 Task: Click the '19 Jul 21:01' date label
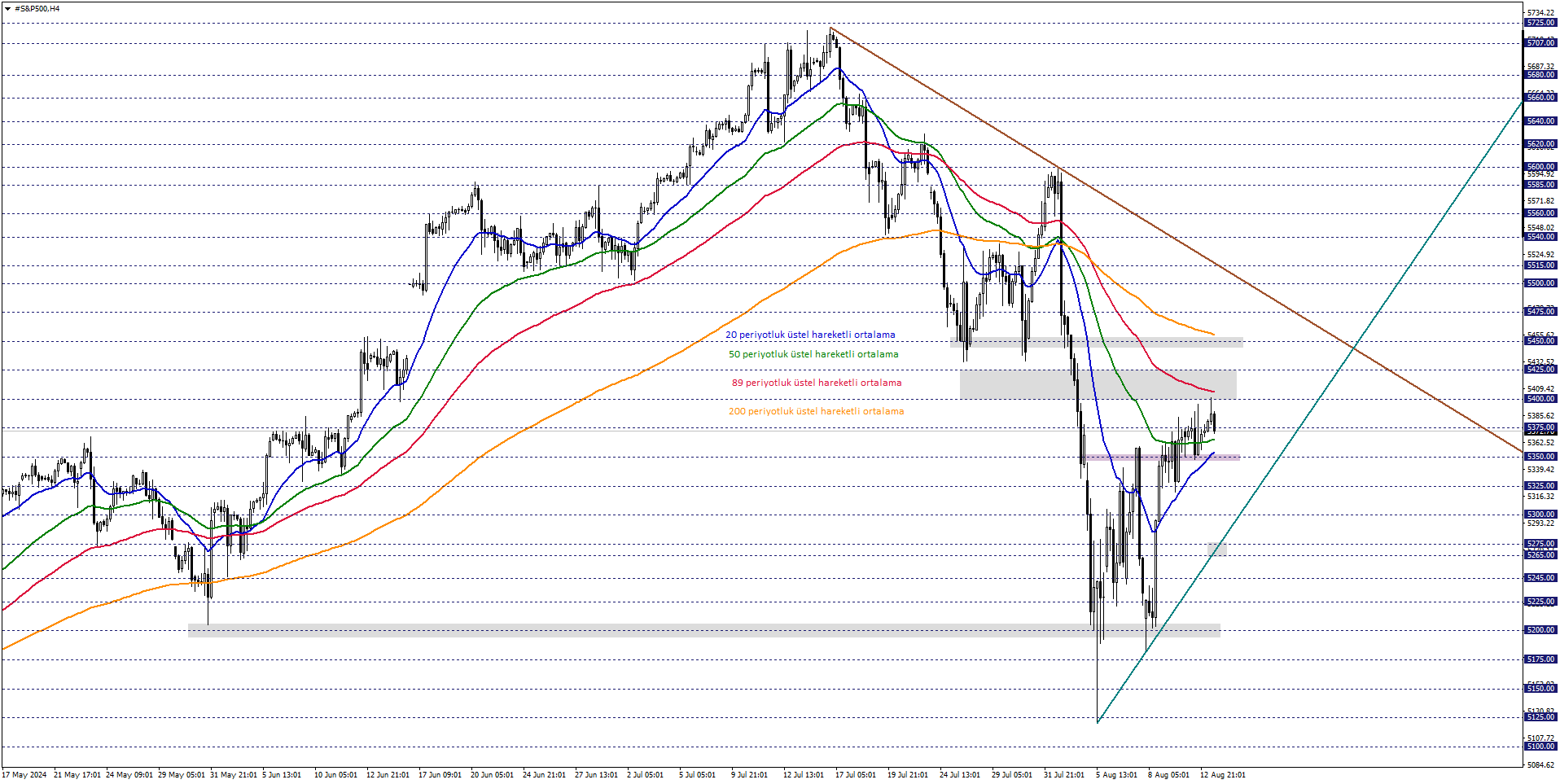pos(908,775)
